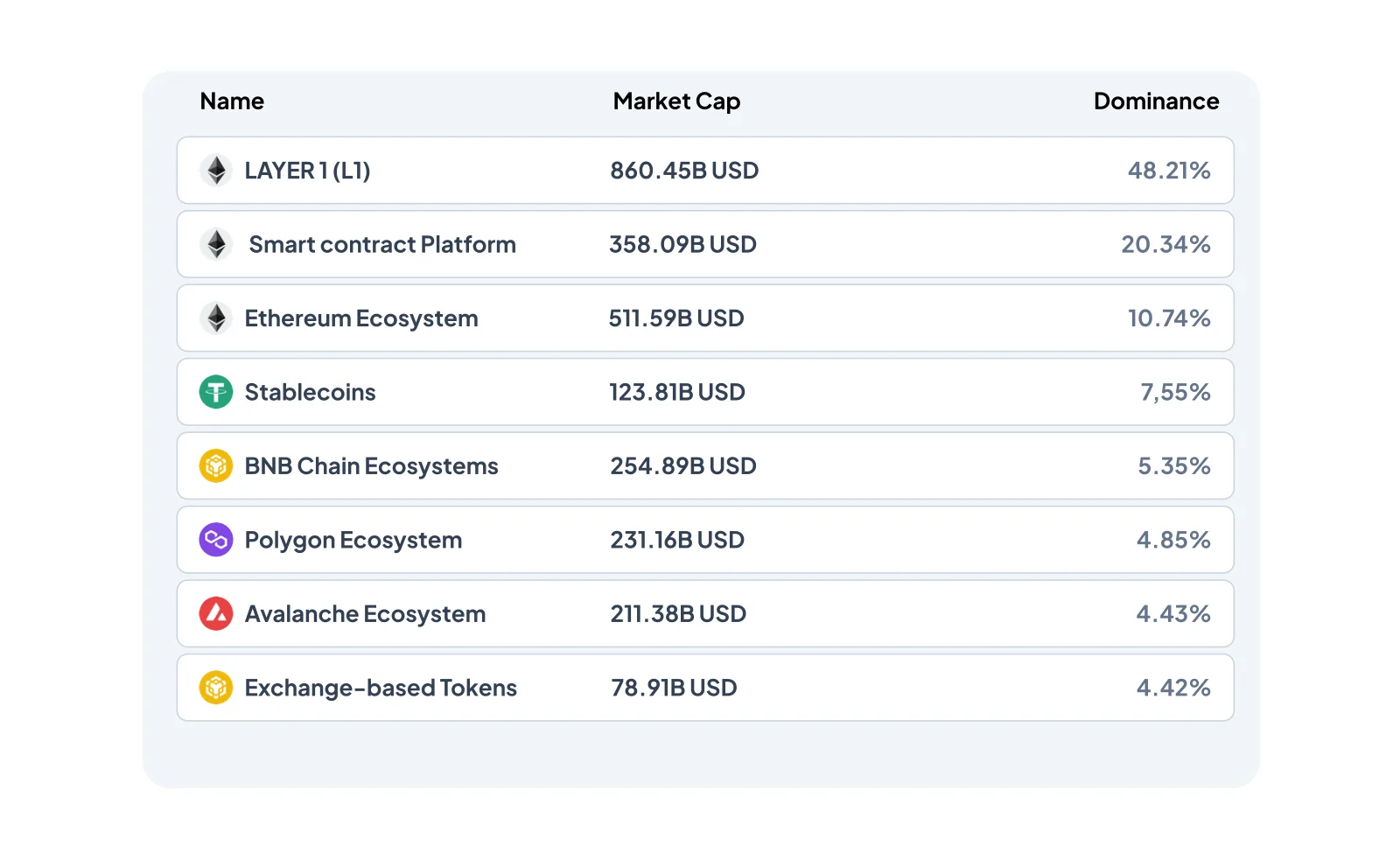Click the BNB icon beside BNB Chain Ecosystems

pos(216,466)
